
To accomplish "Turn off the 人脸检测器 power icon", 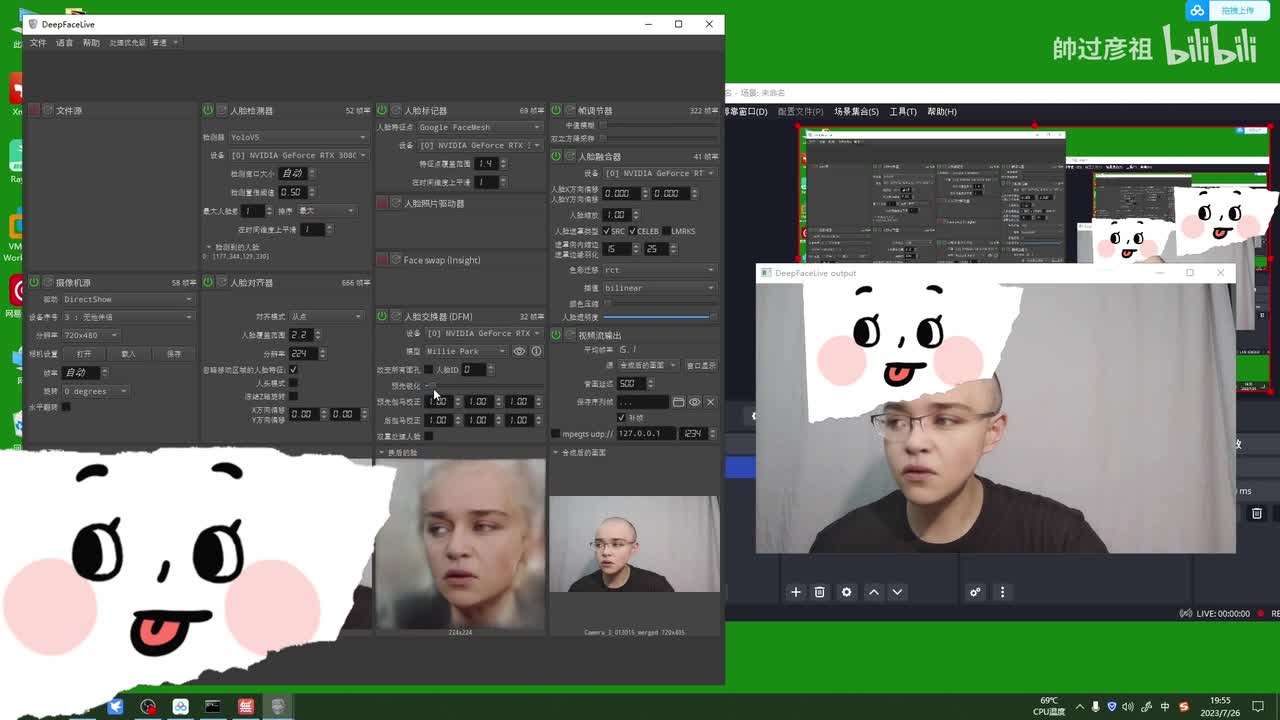I will [x=208, y=110].
